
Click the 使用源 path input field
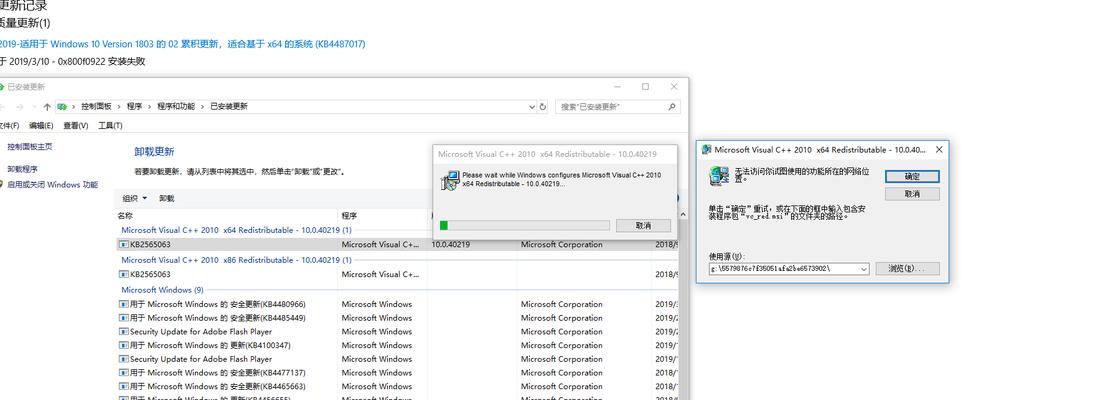784,268
